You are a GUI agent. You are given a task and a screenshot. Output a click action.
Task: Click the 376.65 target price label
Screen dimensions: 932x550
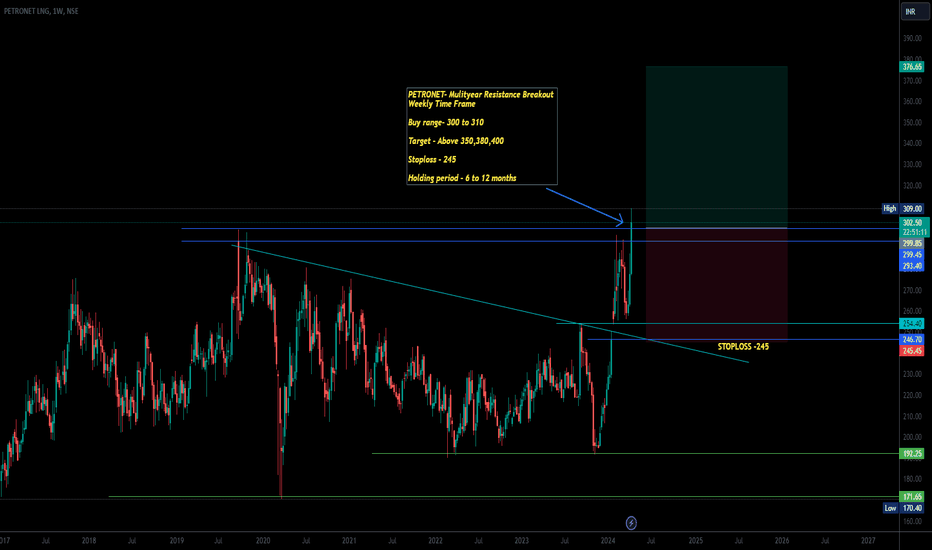[912, 67]
